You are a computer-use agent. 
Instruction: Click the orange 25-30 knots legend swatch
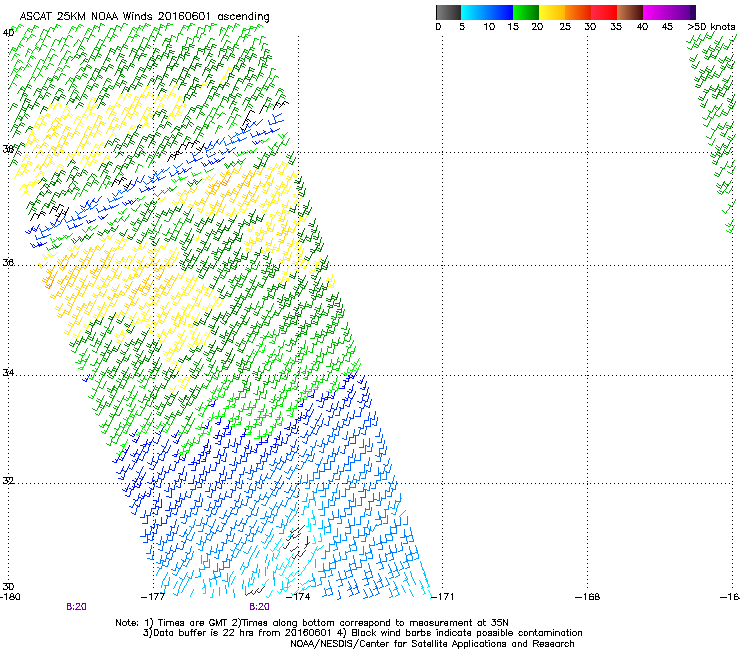click(578, 12)
